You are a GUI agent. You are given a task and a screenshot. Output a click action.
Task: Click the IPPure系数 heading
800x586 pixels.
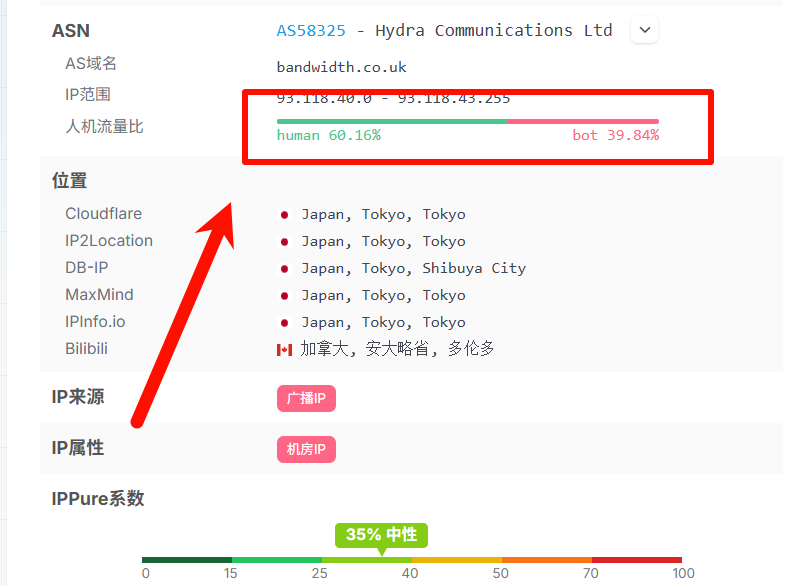click(x=98, y=499)
